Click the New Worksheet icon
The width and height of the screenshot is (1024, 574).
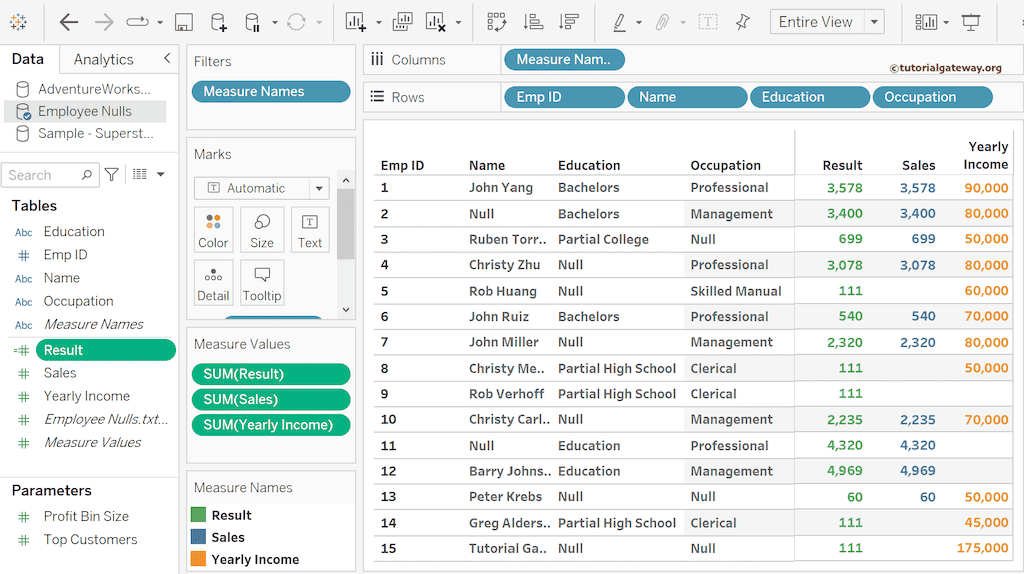pos(355,22)
